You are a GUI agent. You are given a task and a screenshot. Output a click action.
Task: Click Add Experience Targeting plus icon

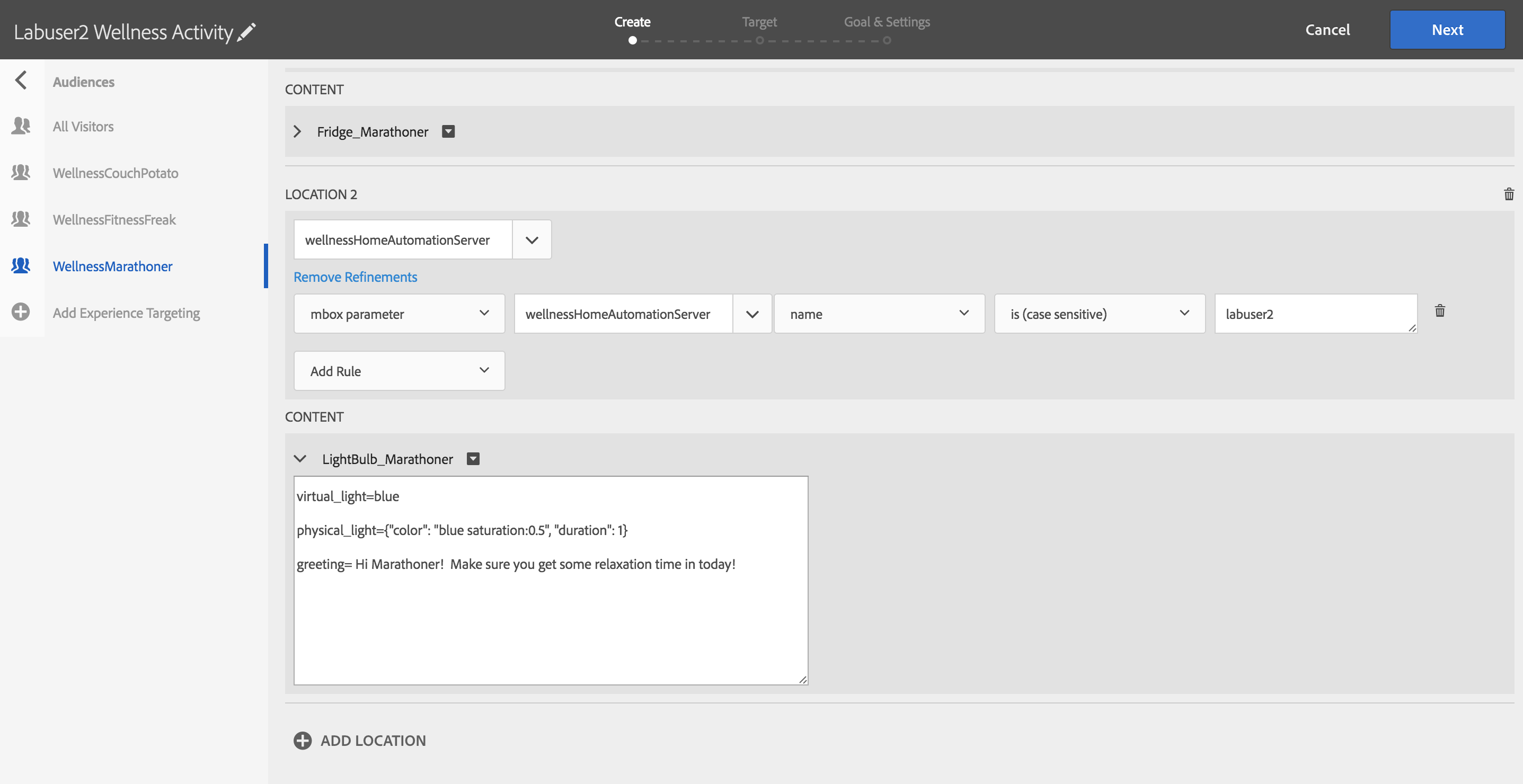click(x=21, y=312)
